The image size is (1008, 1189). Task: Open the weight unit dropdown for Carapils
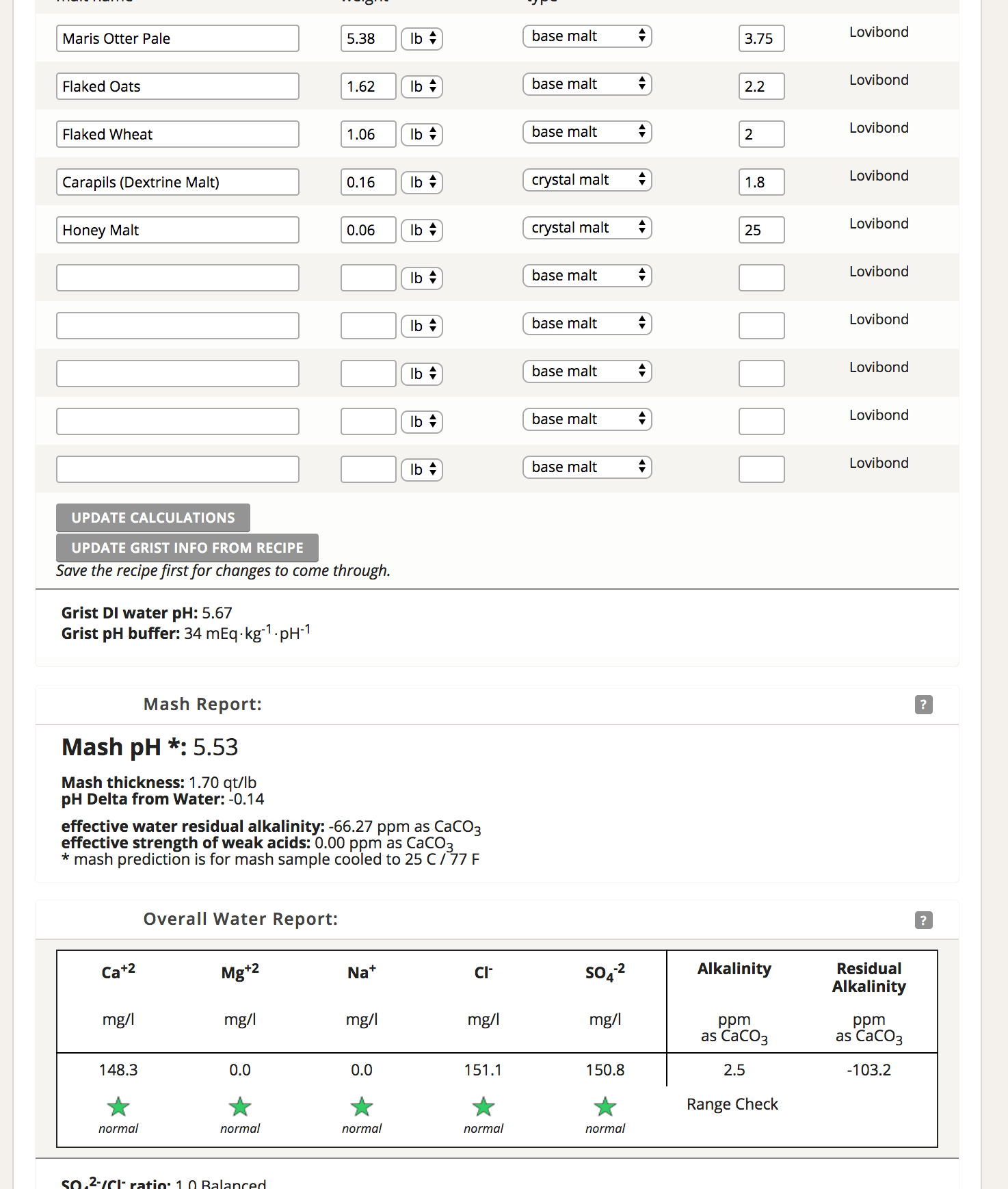[422, 182]
